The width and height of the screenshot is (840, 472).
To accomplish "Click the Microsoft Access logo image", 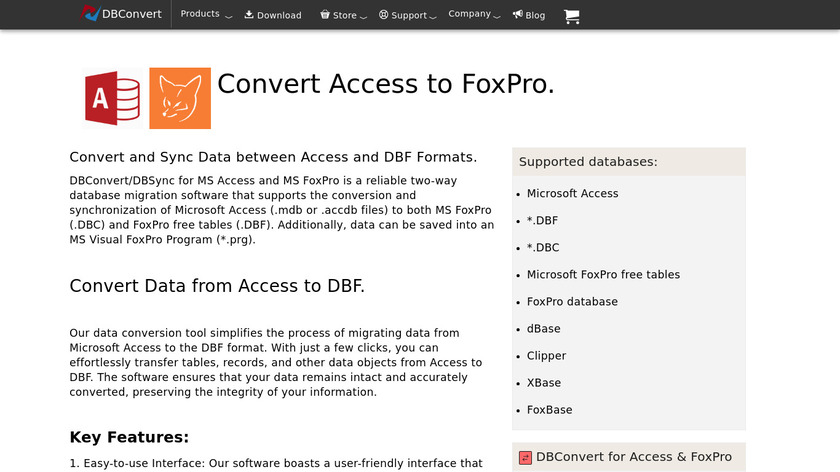I will click(x=112, y=98).
